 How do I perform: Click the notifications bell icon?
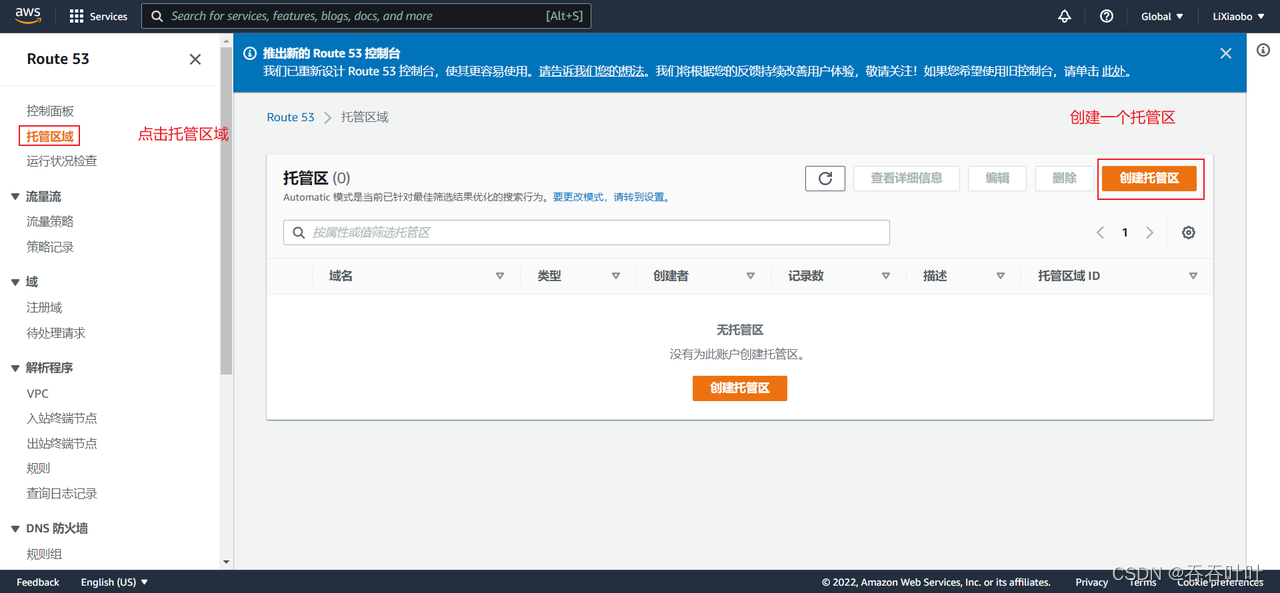point(1065,16)
